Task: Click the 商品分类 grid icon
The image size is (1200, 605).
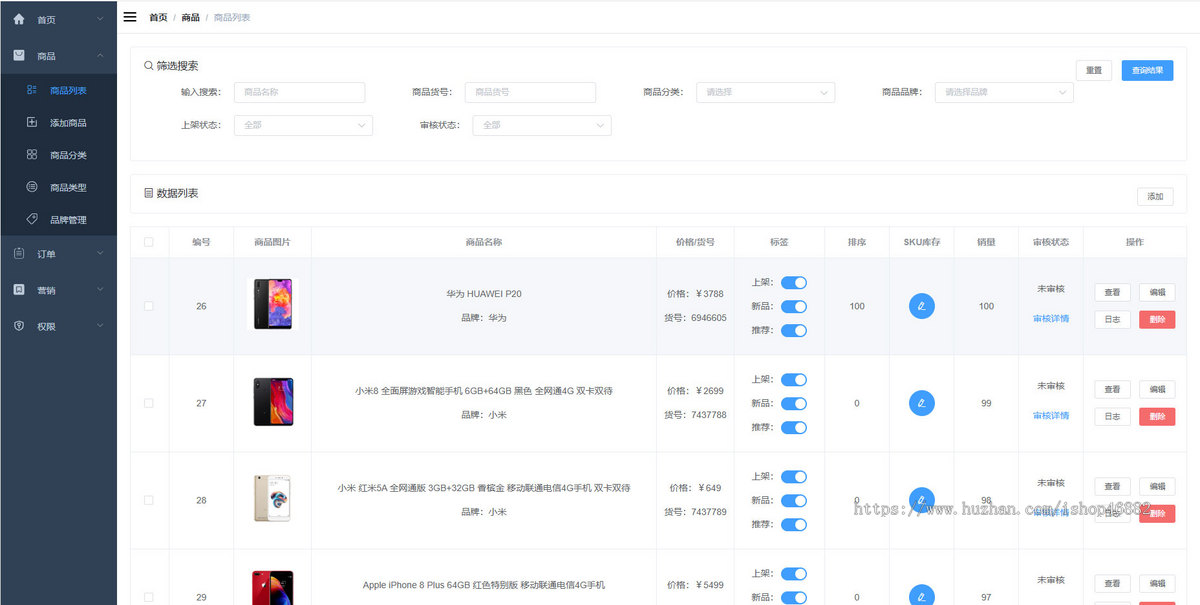Action: click(32, 155)
